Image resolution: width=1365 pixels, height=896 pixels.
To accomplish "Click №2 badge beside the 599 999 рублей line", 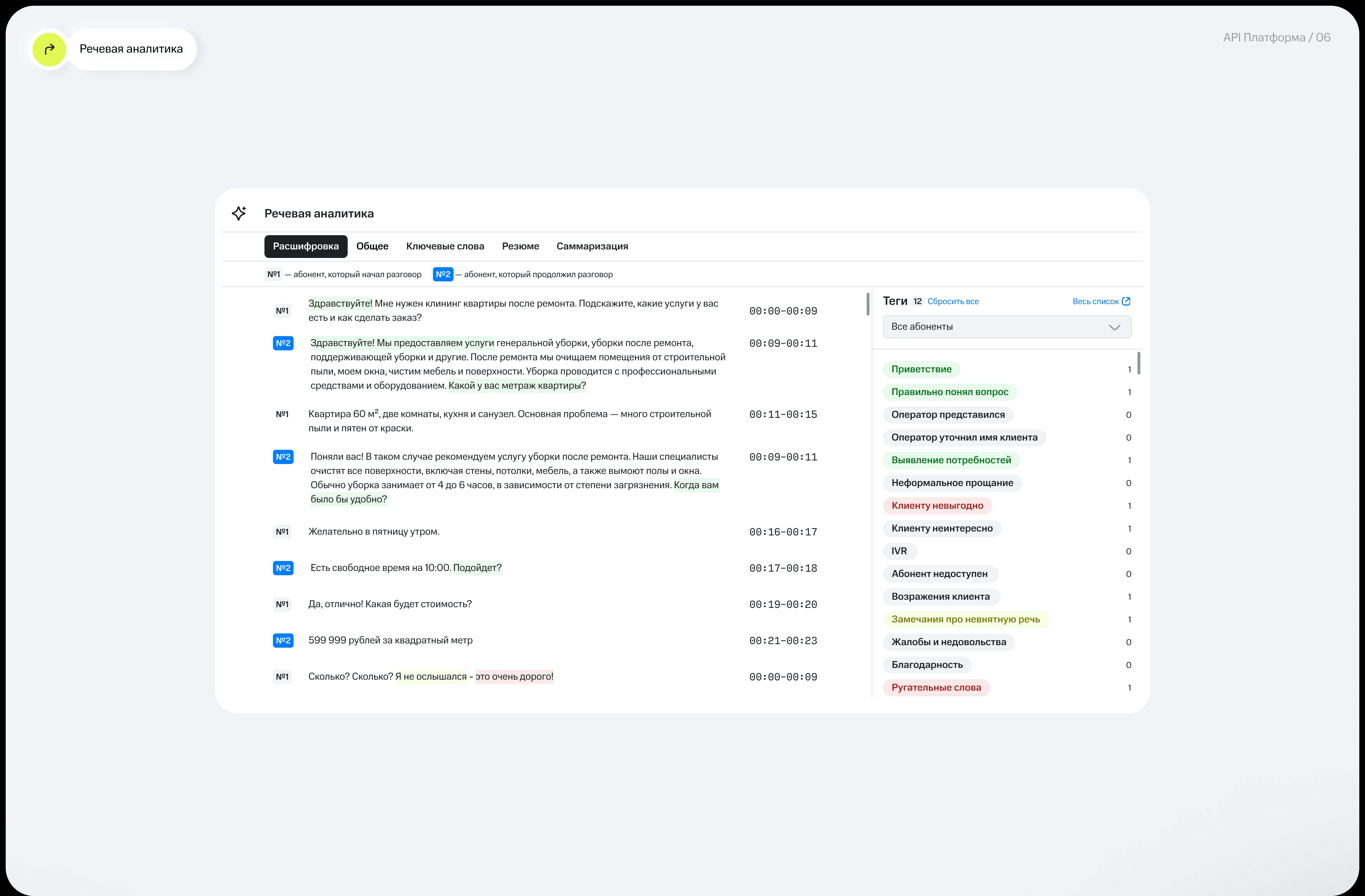I will click(x=283, y=640).
